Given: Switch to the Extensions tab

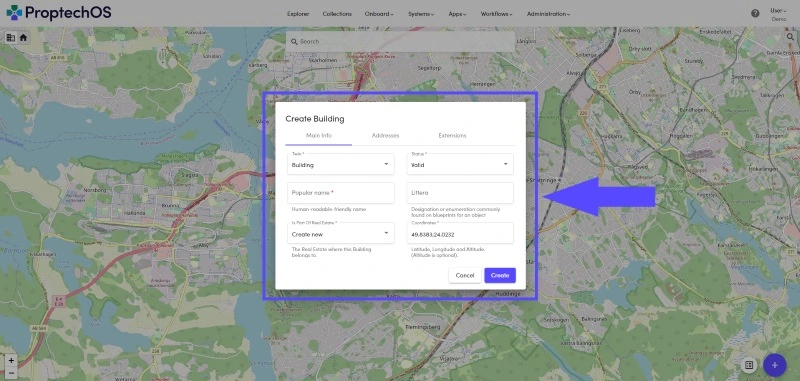Looking at the screenshot, I should (452, 136).
